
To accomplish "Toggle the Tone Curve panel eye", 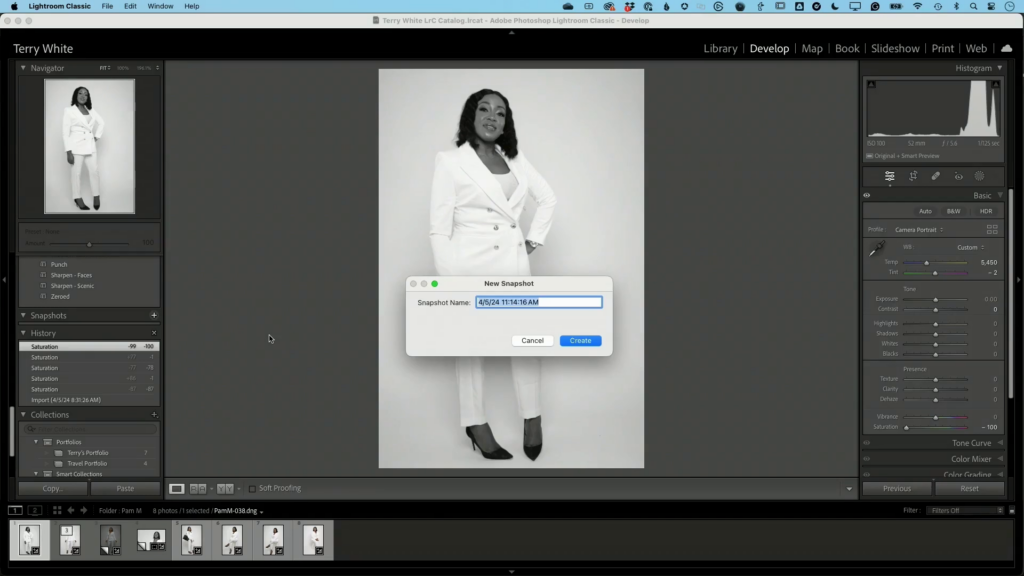I will [x=867, y=443].
